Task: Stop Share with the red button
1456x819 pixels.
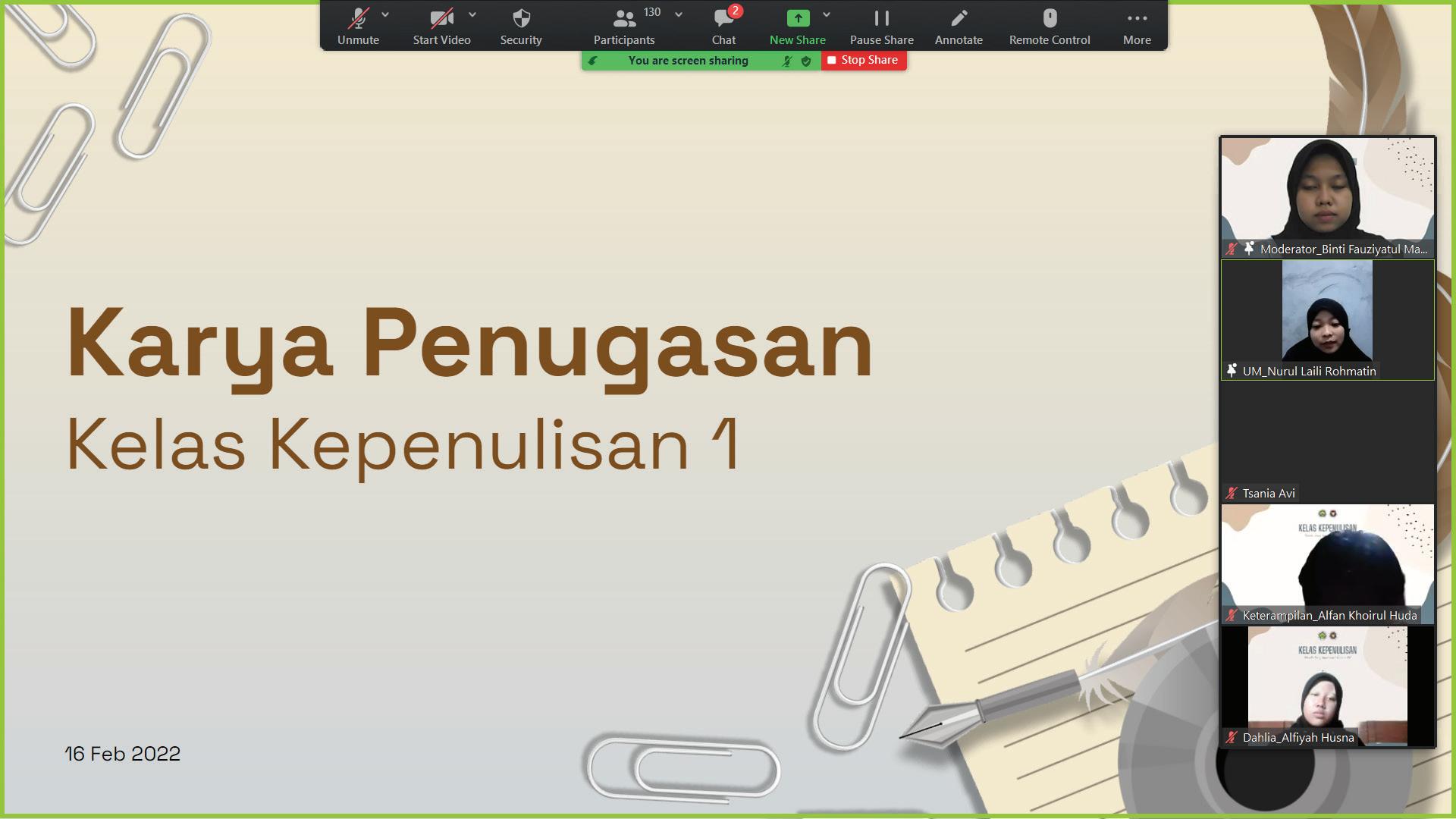Action: 864,60
